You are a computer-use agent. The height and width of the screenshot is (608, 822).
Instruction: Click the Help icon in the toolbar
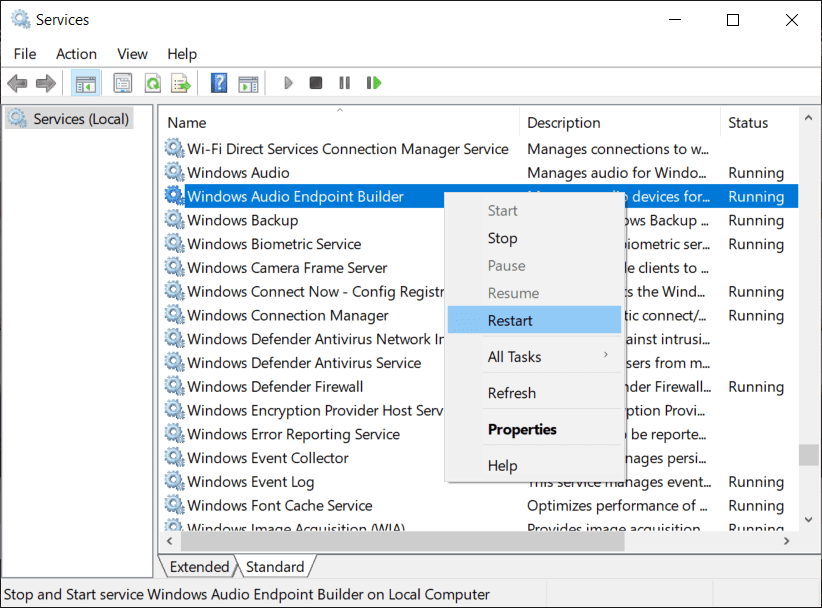[x=219, y=82]
